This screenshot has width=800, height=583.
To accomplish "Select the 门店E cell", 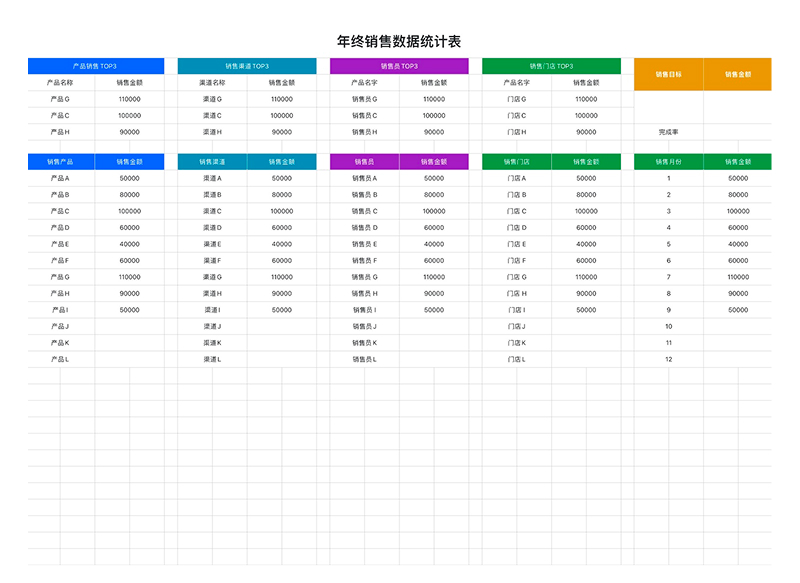I will [x=516, y=244].
